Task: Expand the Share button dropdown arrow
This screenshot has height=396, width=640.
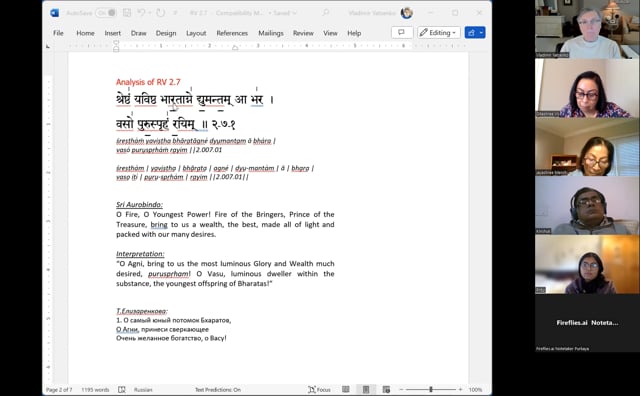Action: click(x=482, y=33)
